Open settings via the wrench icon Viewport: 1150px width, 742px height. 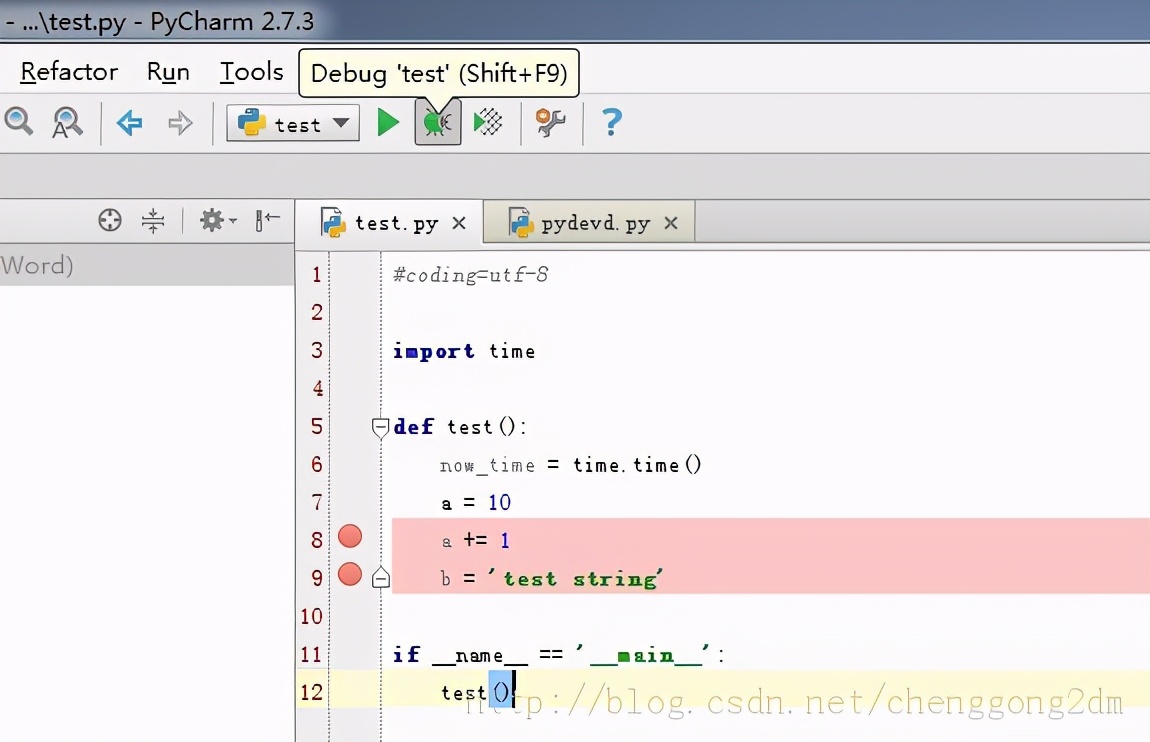(x=550, y=122)
